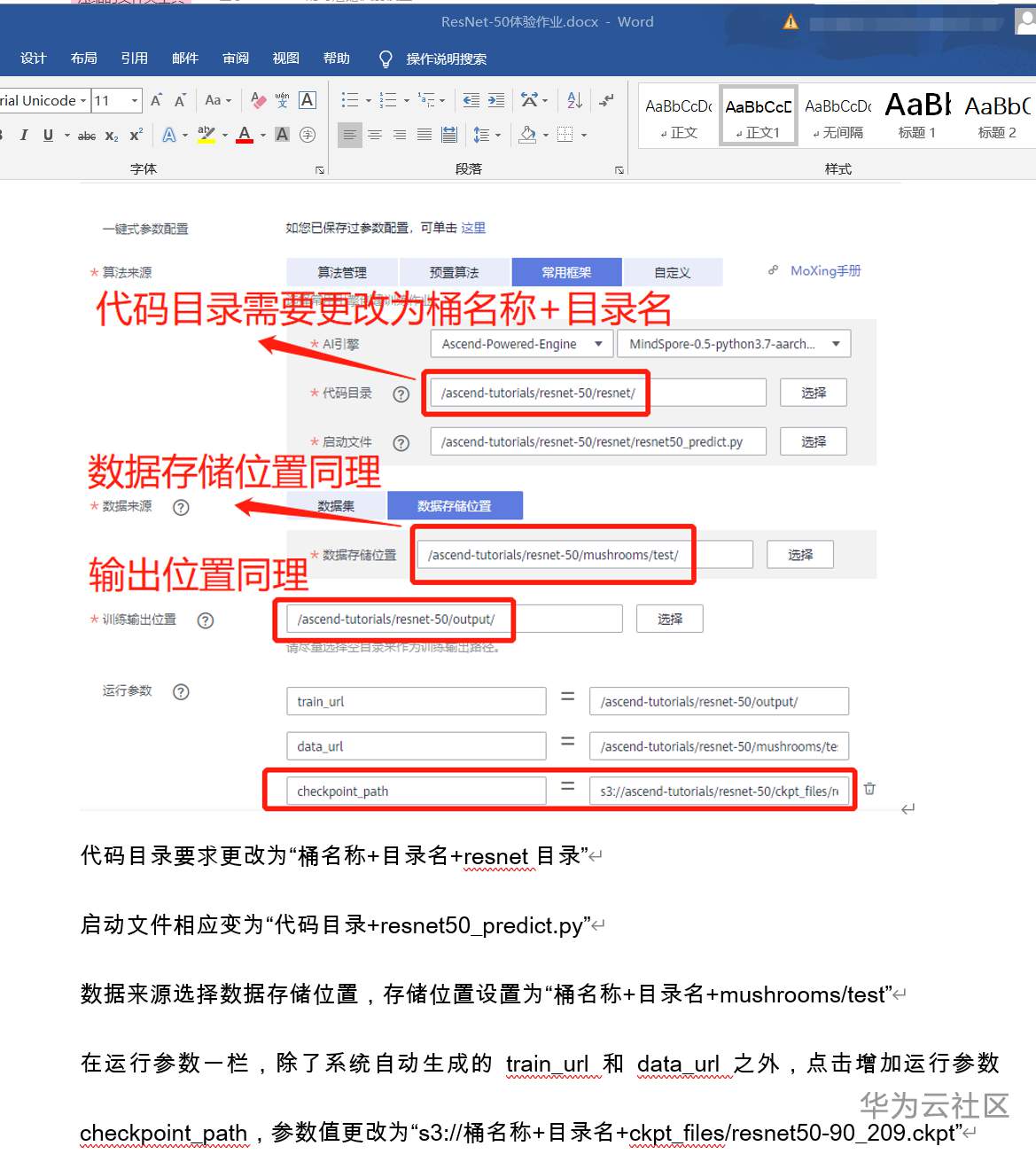Sort text using A-Z sort icon

[574, 100]
